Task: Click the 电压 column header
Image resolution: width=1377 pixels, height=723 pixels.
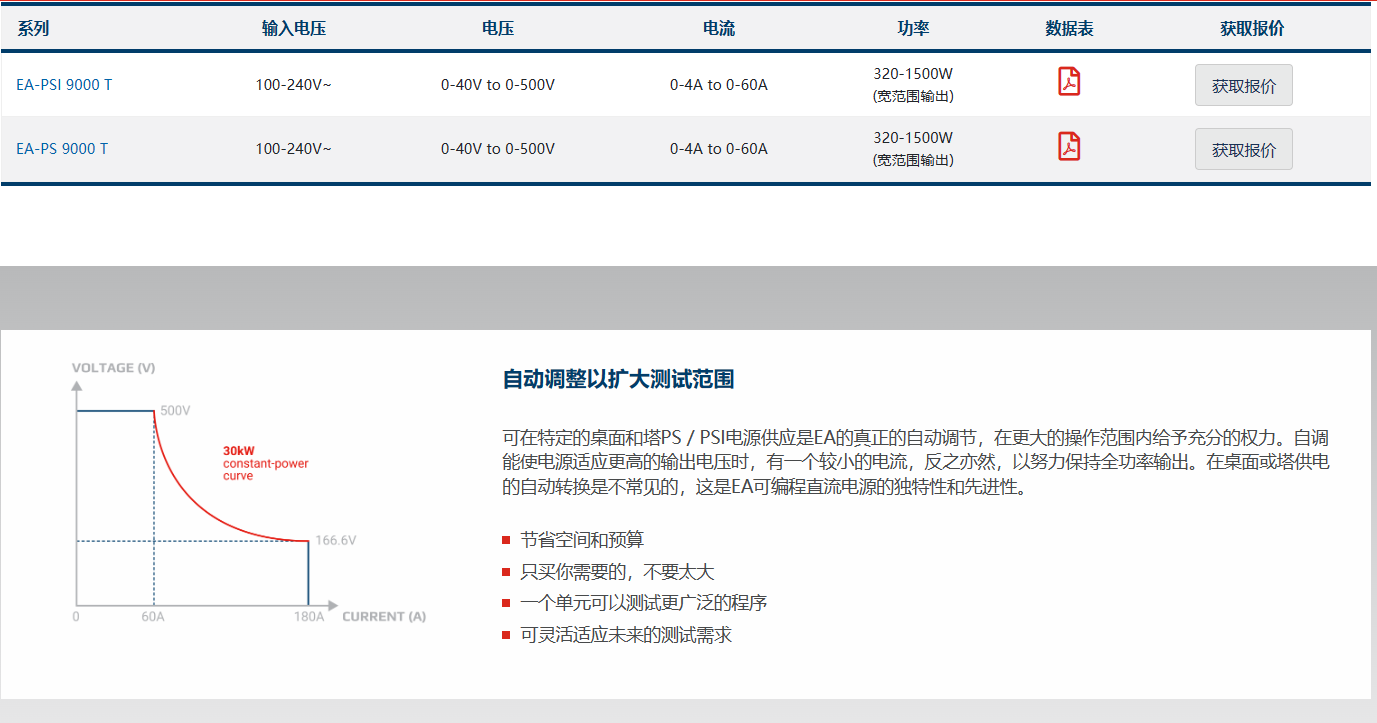Action: [498, 29]
